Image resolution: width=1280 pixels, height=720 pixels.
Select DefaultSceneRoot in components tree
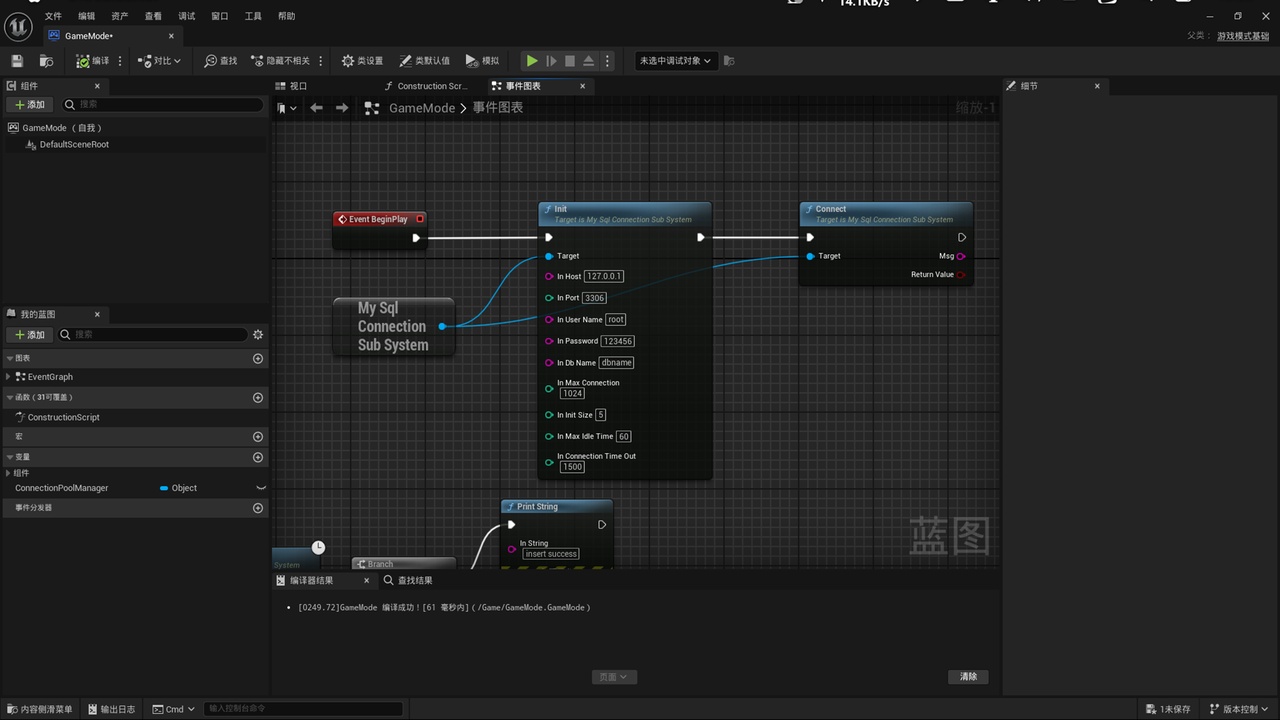point(74,145)
